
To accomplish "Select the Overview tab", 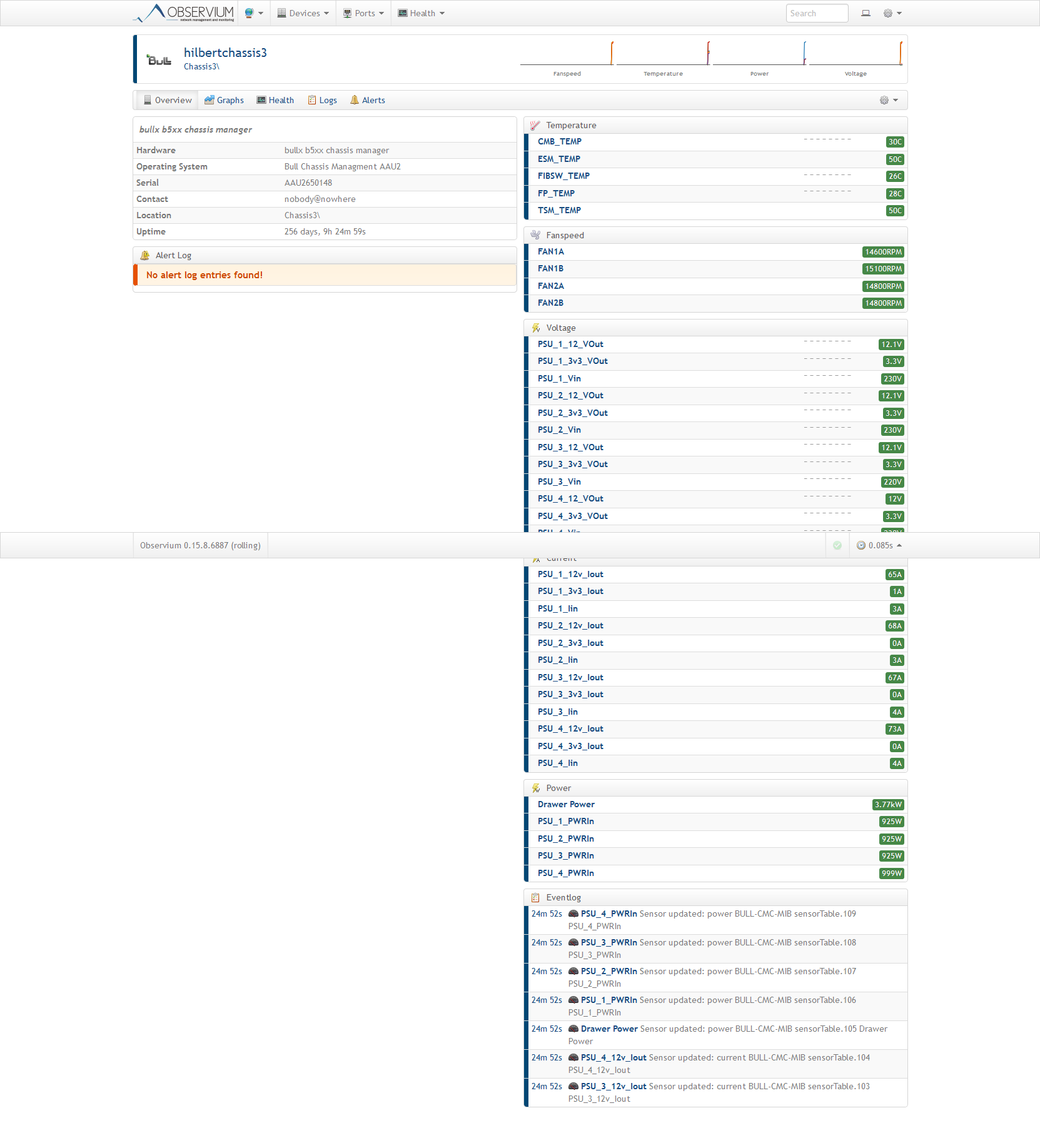I will tap(168, 100).
